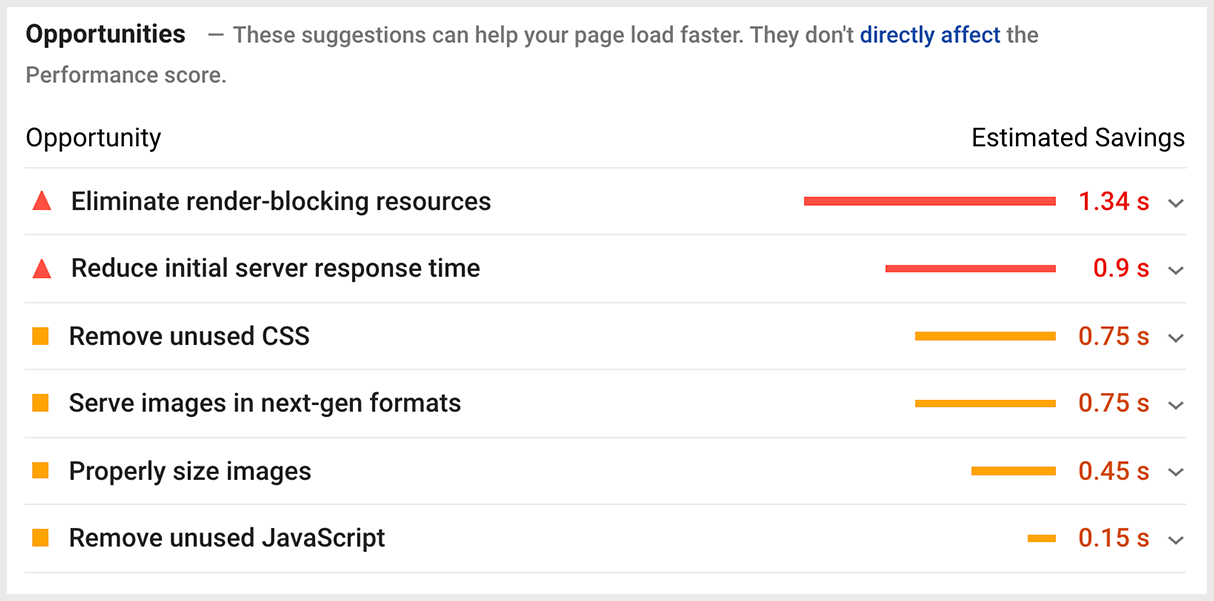This screenshot has width=1214, height=601.
Task: Click the savings bar for Properly size images
Action: click(x=1013, y=470)
